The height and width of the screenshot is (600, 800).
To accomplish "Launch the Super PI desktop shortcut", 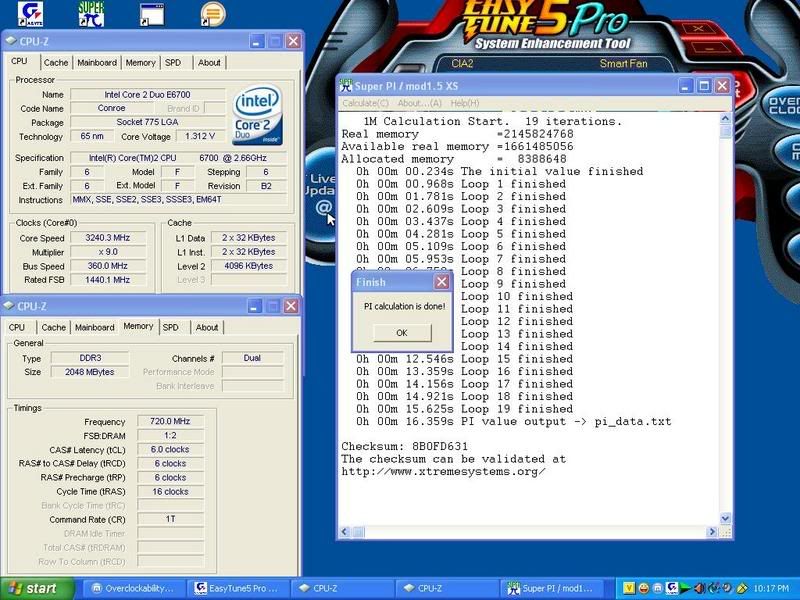I will click(x=91, y=14).
